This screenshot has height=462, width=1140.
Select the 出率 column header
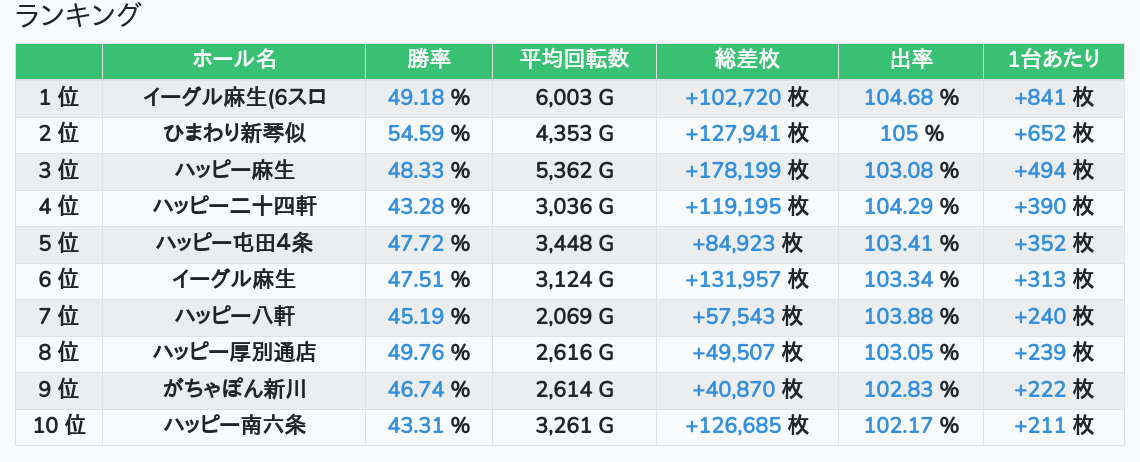(911, 60)
